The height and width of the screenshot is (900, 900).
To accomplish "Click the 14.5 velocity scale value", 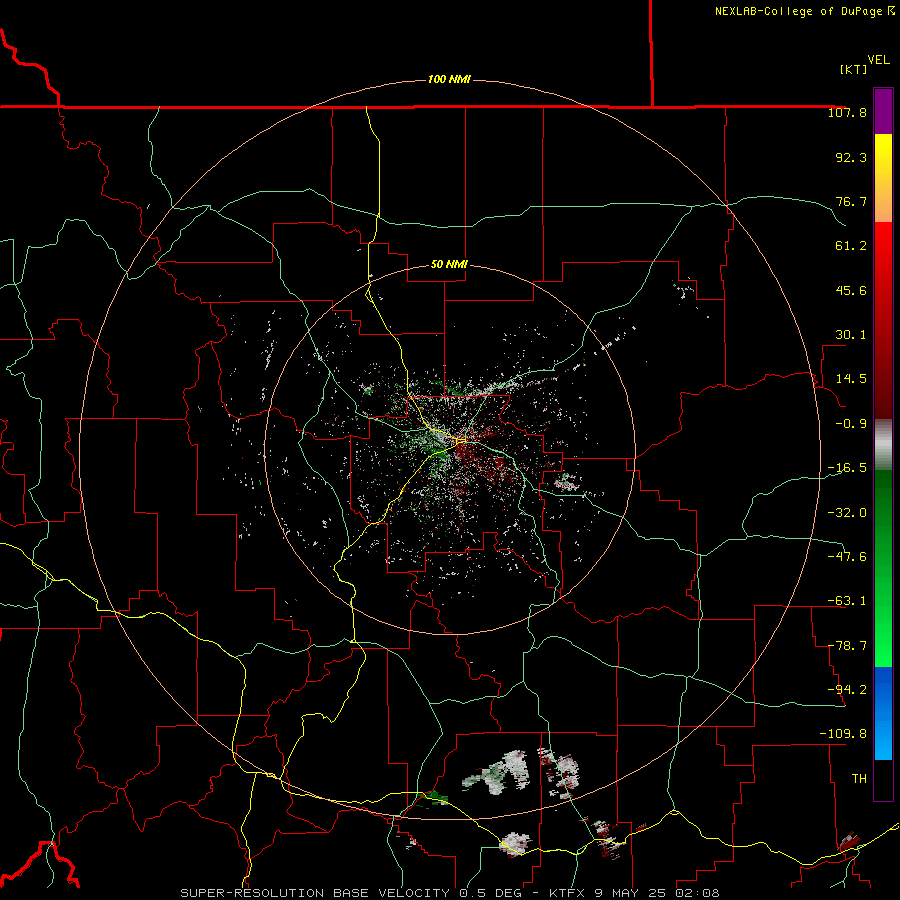I will click(x=851, y=379).
